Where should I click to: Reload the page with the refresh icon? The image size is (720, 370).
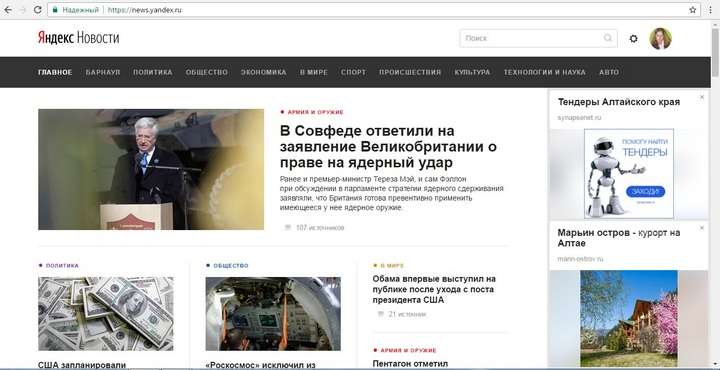pyautogui.click(x=38, y=10)
